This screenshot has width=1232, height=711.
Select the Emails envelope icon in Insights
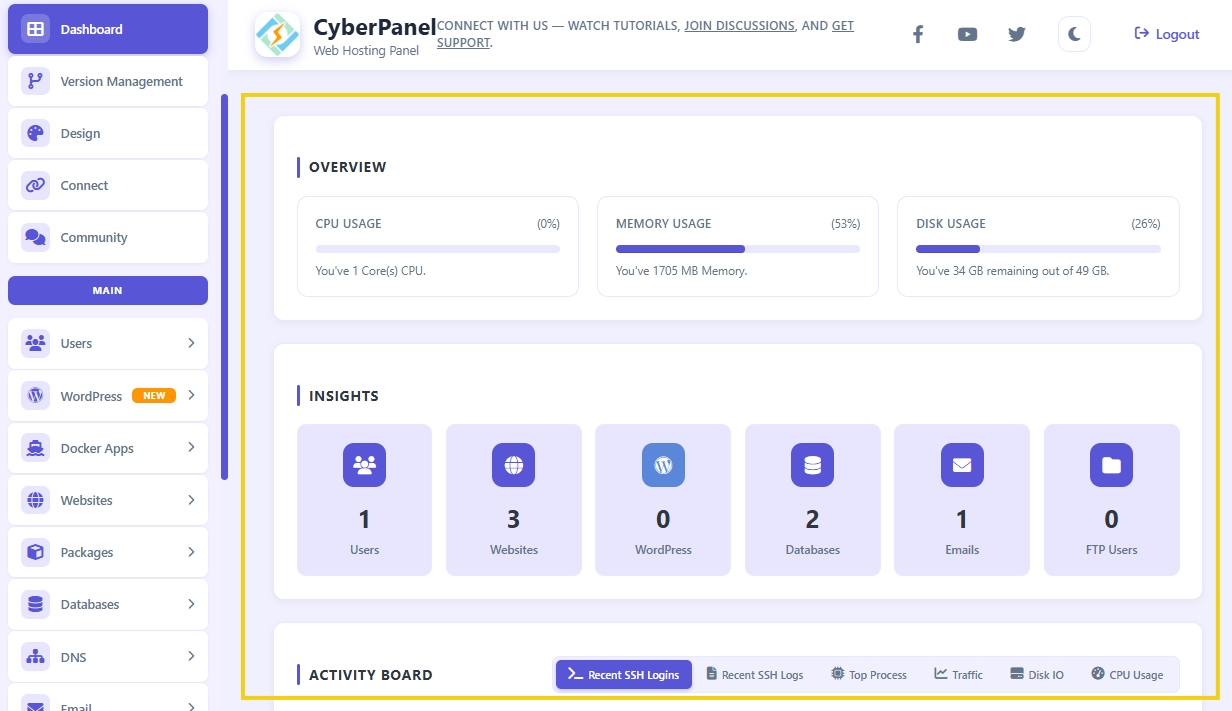pos(961,464)
